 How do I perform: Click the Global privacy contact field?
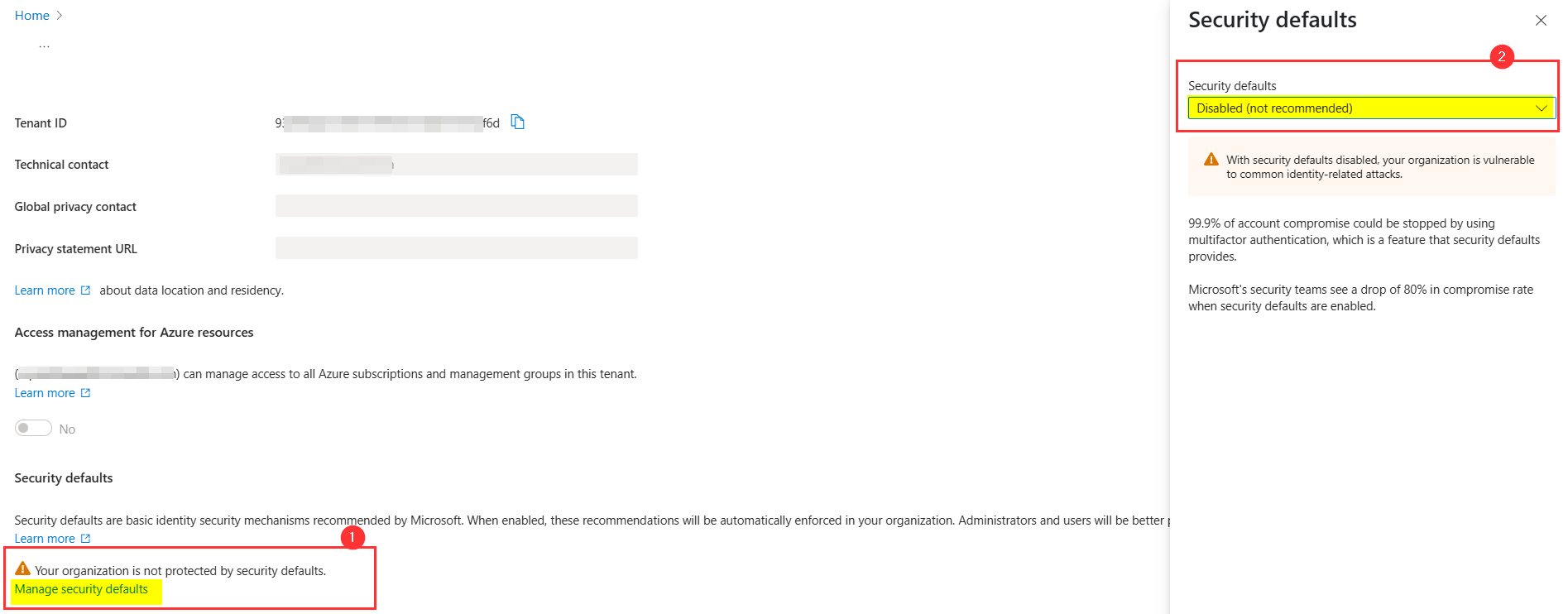(x=455, y=205)
